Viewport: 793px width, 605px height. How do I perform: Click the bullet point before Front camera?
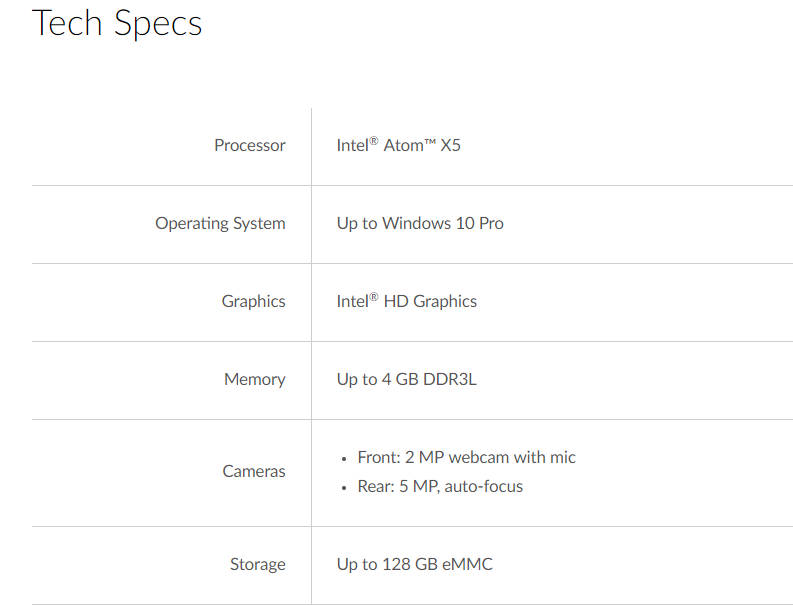point(343,459)
